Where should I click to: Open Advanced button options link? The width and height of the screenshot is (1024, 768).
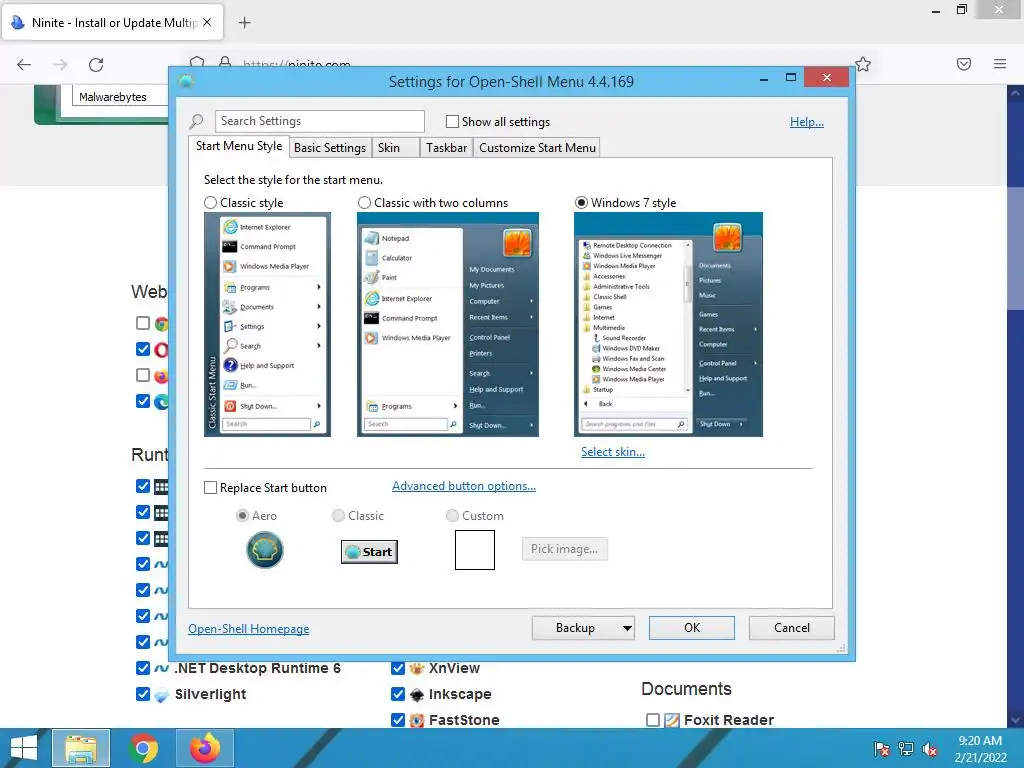464,486
